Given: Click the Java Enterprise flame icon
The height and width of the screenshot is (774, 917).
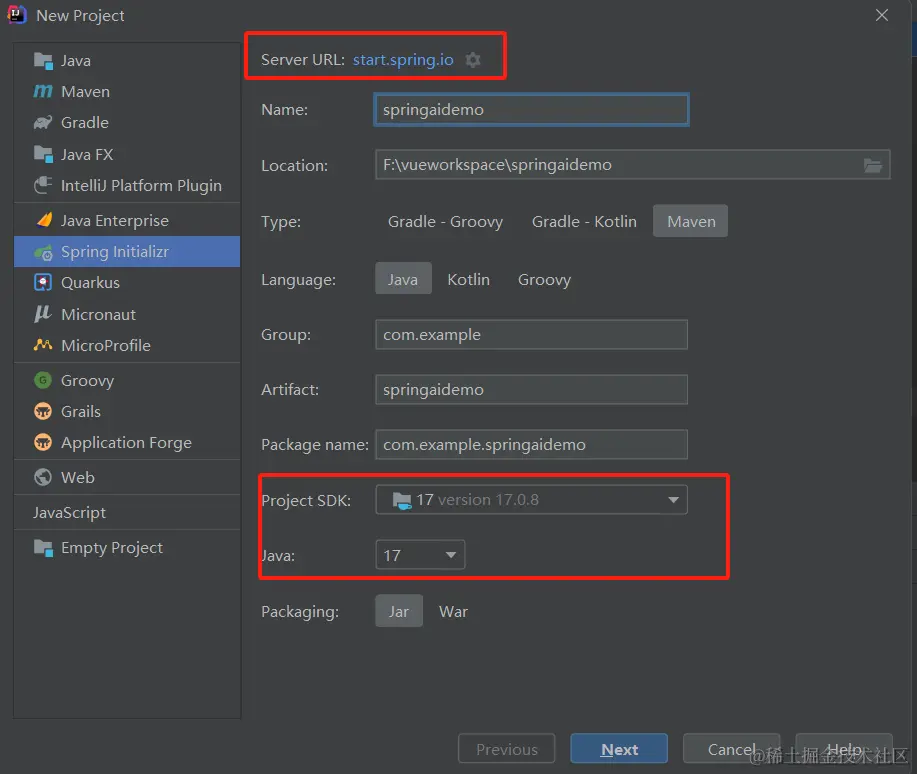Looking at the screenshot, I should (44, 220).
